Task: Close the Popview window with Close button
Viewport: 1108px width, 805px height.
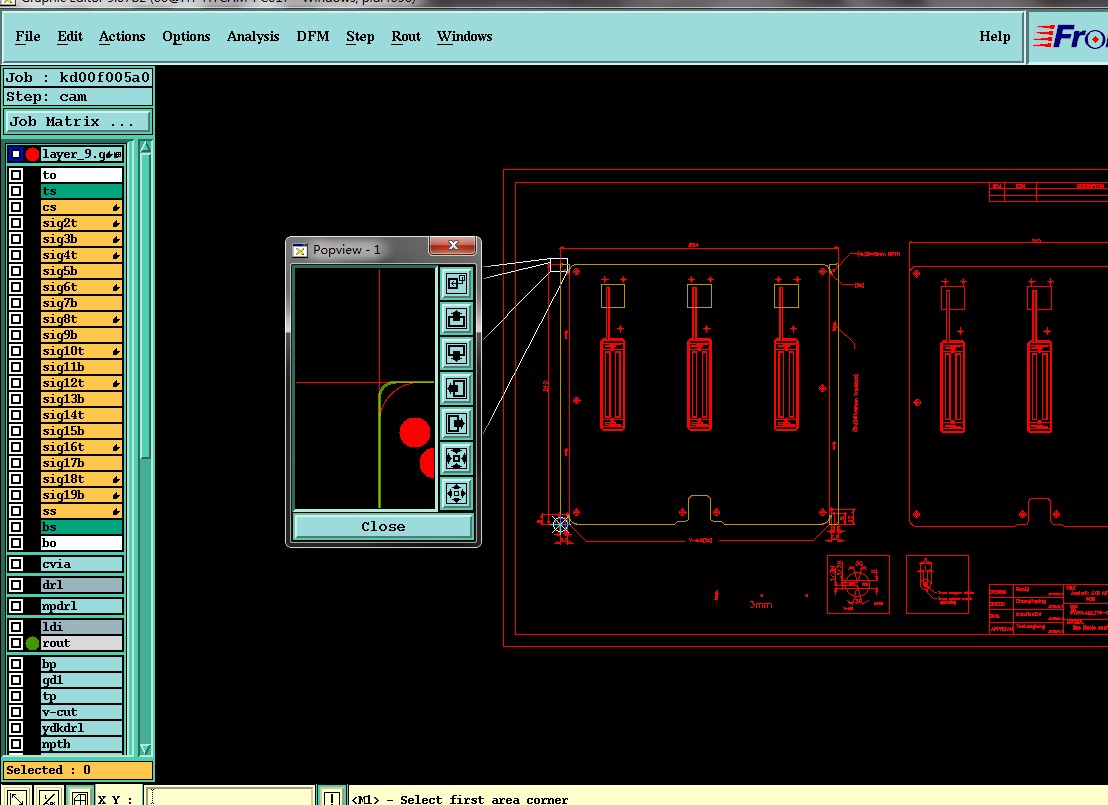Action: [383, 527]
